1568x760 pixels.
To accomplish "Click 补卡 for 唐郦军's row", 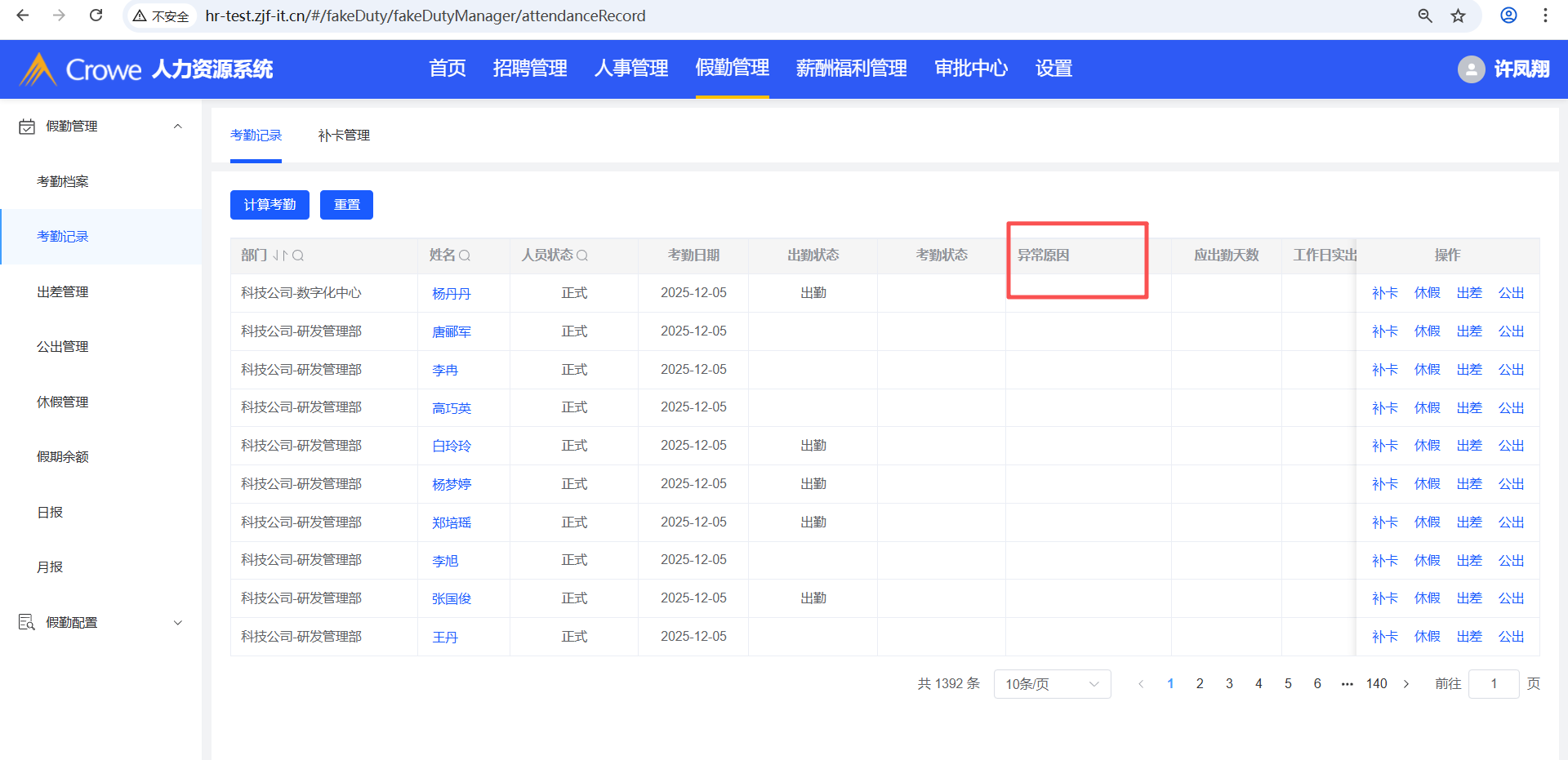I will pos(1384,331).
